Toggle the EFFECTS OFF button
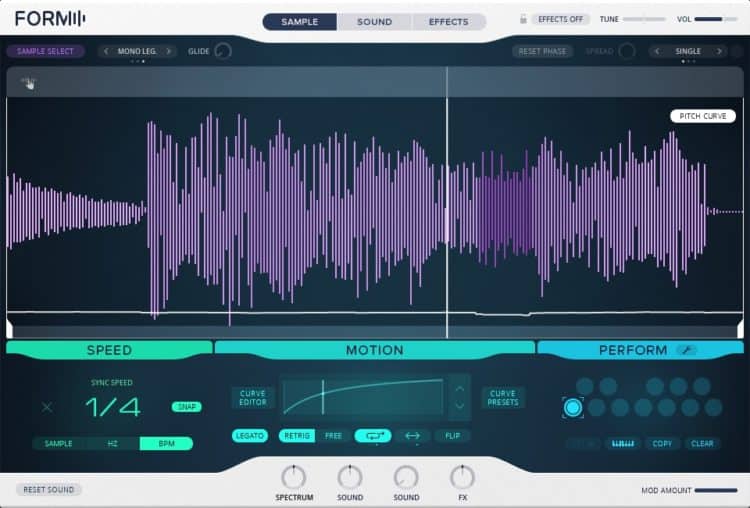Viewport: 750px width, 508px height. pyautogui.click(x=561, y=19)
